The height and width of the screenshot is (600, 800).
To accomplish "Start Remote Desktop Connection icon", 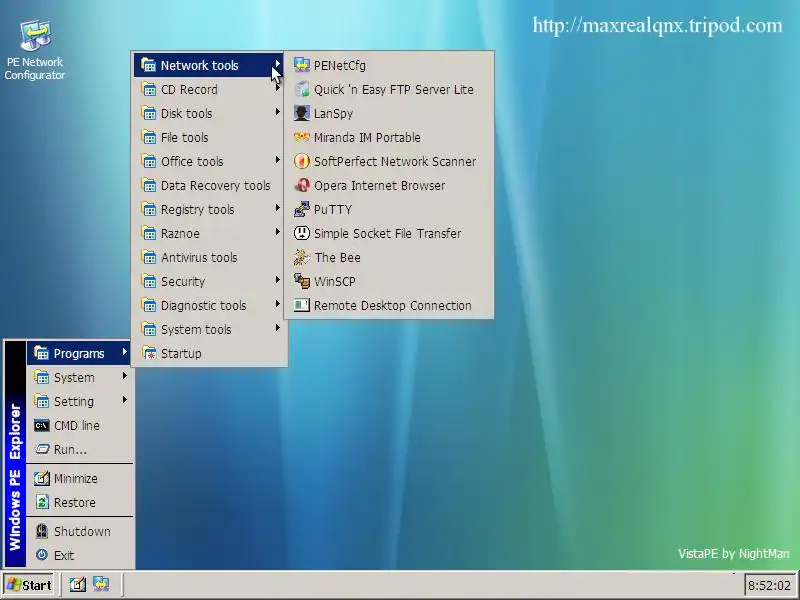I will click(x=302, y=305).
